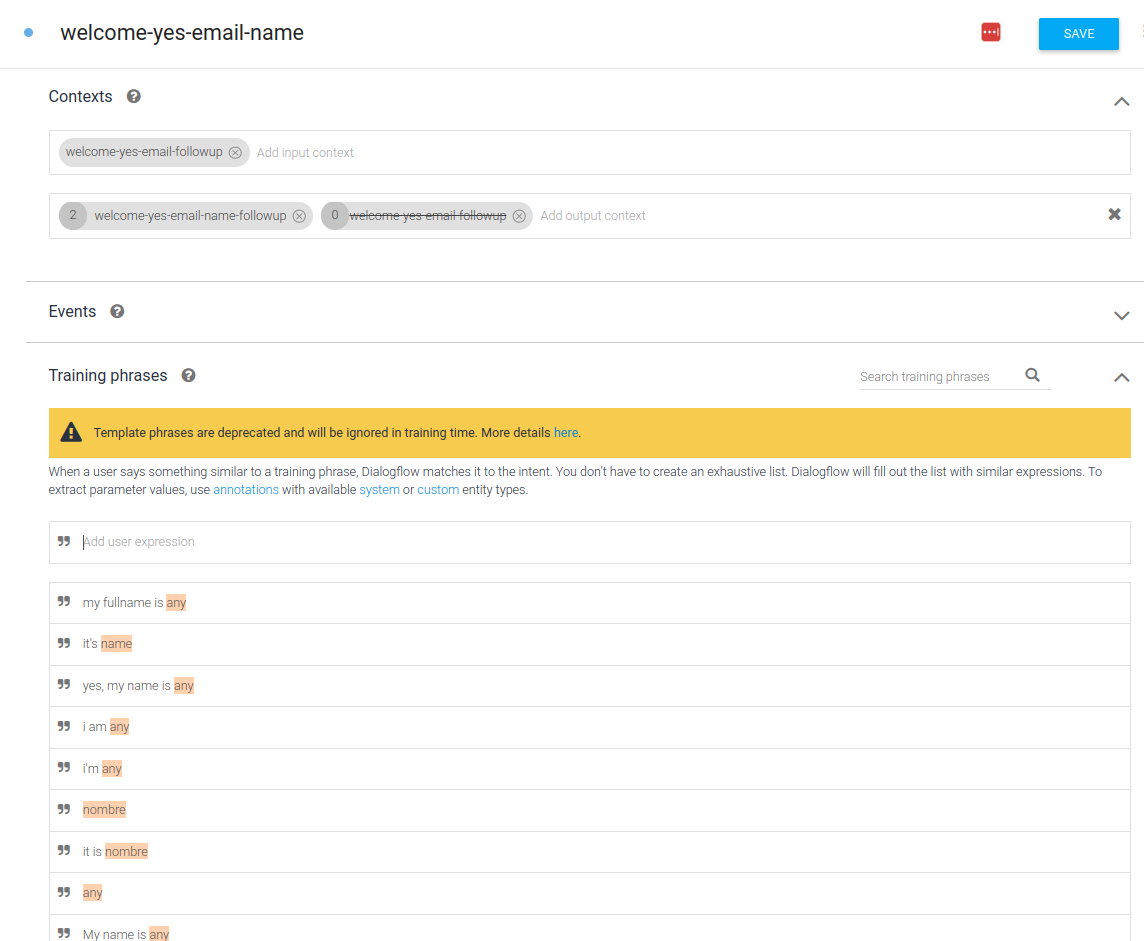Collapse the Training phrases section

[x=1121, y=377]
